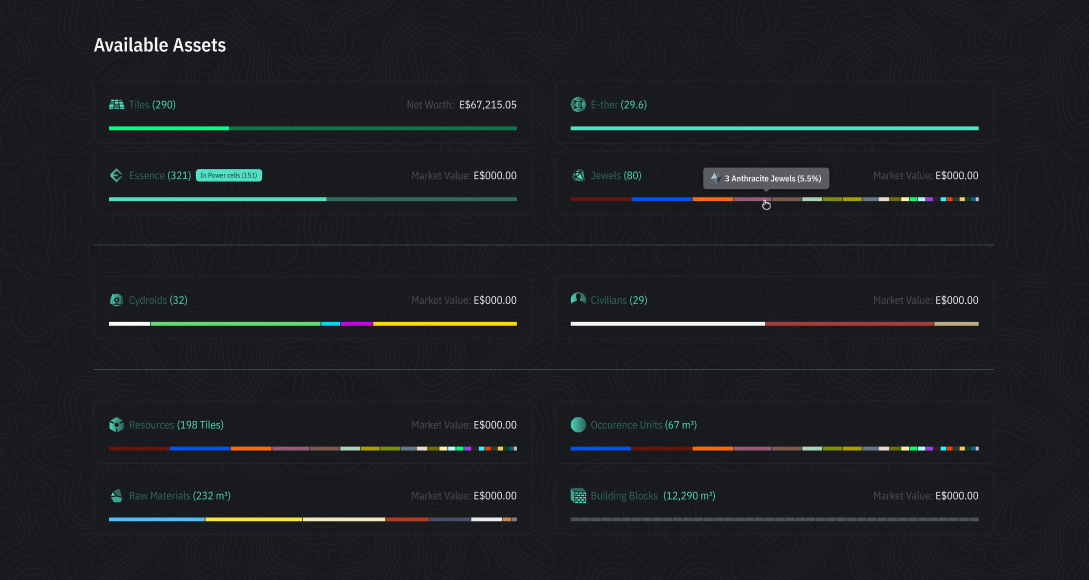1089x580 pixels.
Task: Click the Resources cube icon
Action: (x=116, y=425)
